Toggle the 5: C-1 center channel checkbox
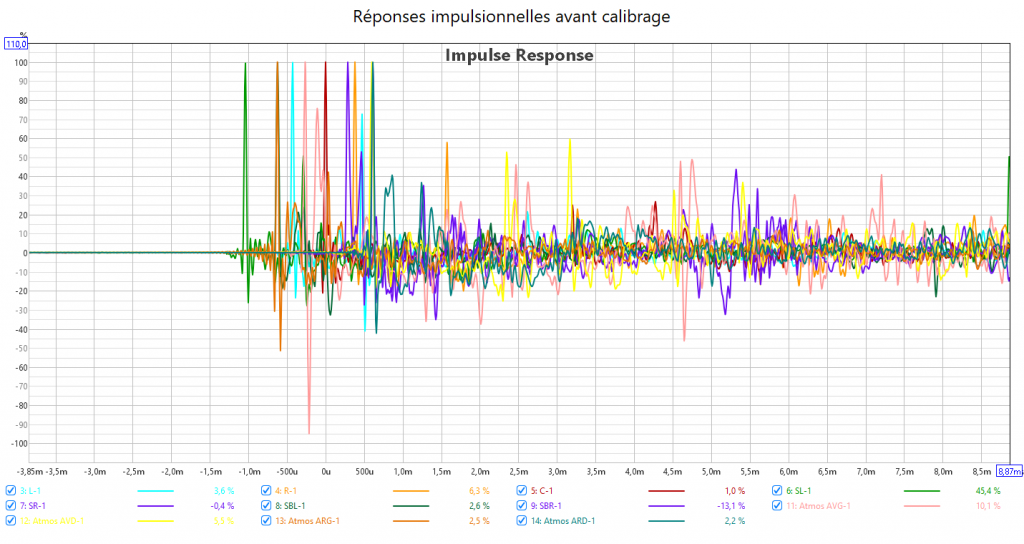The height and width of the screenshot is (544, 1024). point(522,491)
